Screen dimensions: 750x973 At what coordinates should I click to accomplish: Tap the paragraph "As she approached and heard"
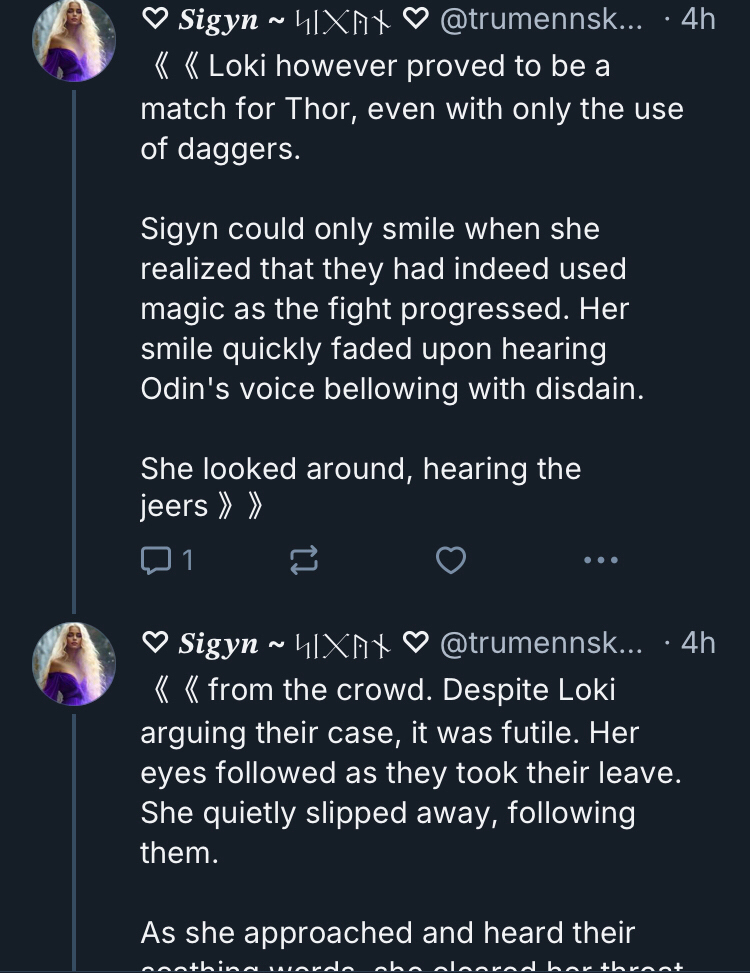[387, 933]
